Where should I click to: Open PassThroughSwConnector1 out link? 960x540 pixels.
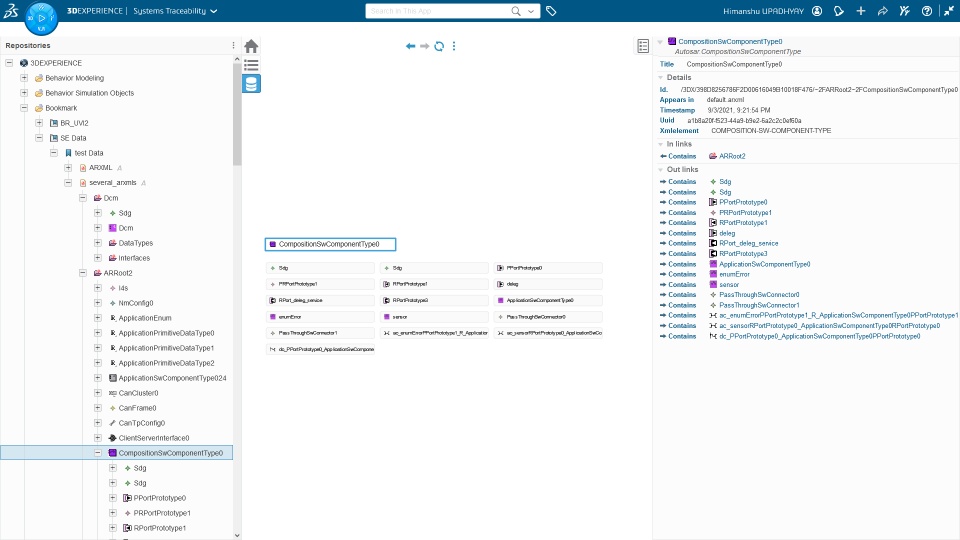click(759, 305)
